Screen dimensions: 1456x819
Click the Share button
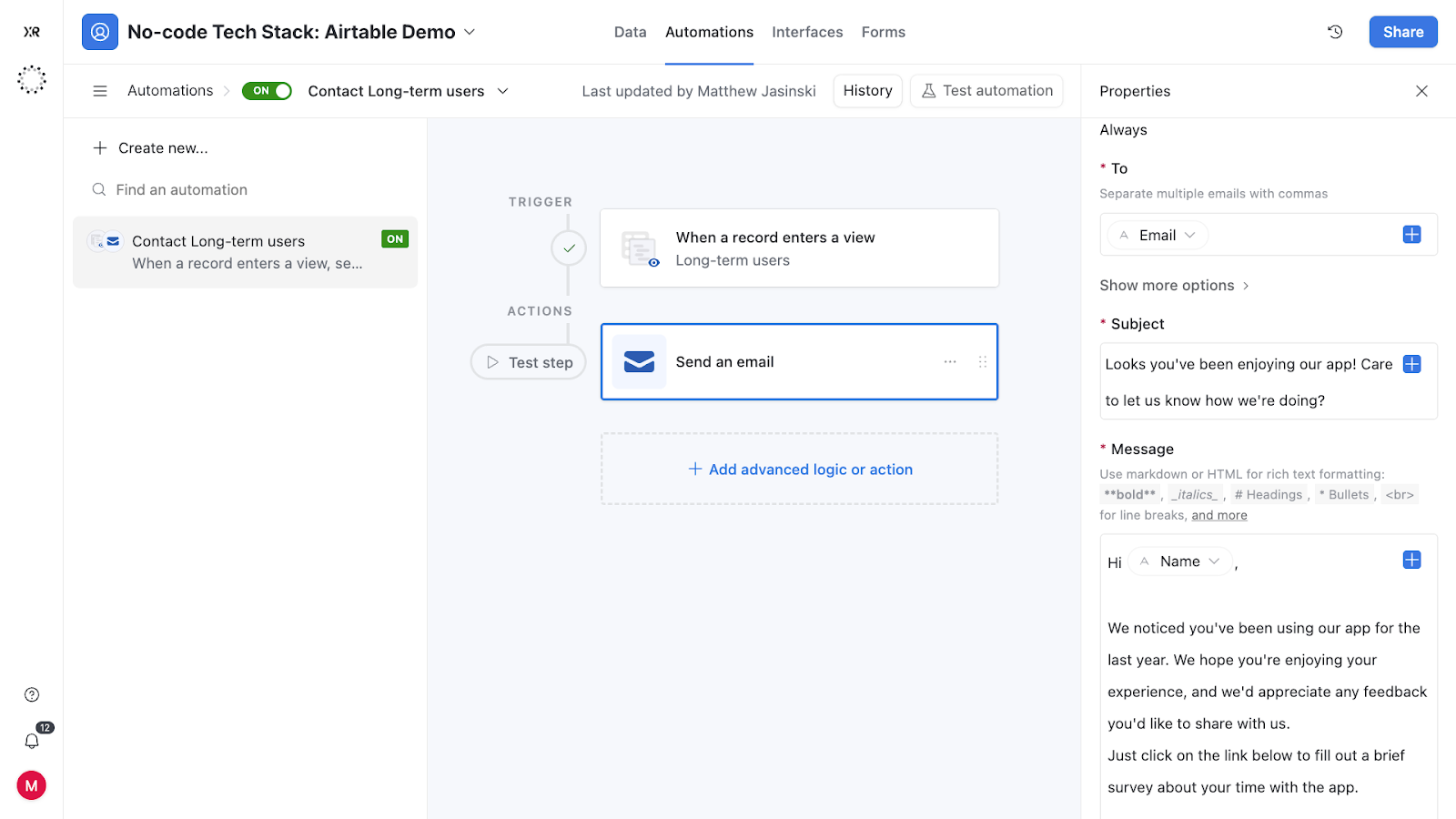pos(1403,32)
